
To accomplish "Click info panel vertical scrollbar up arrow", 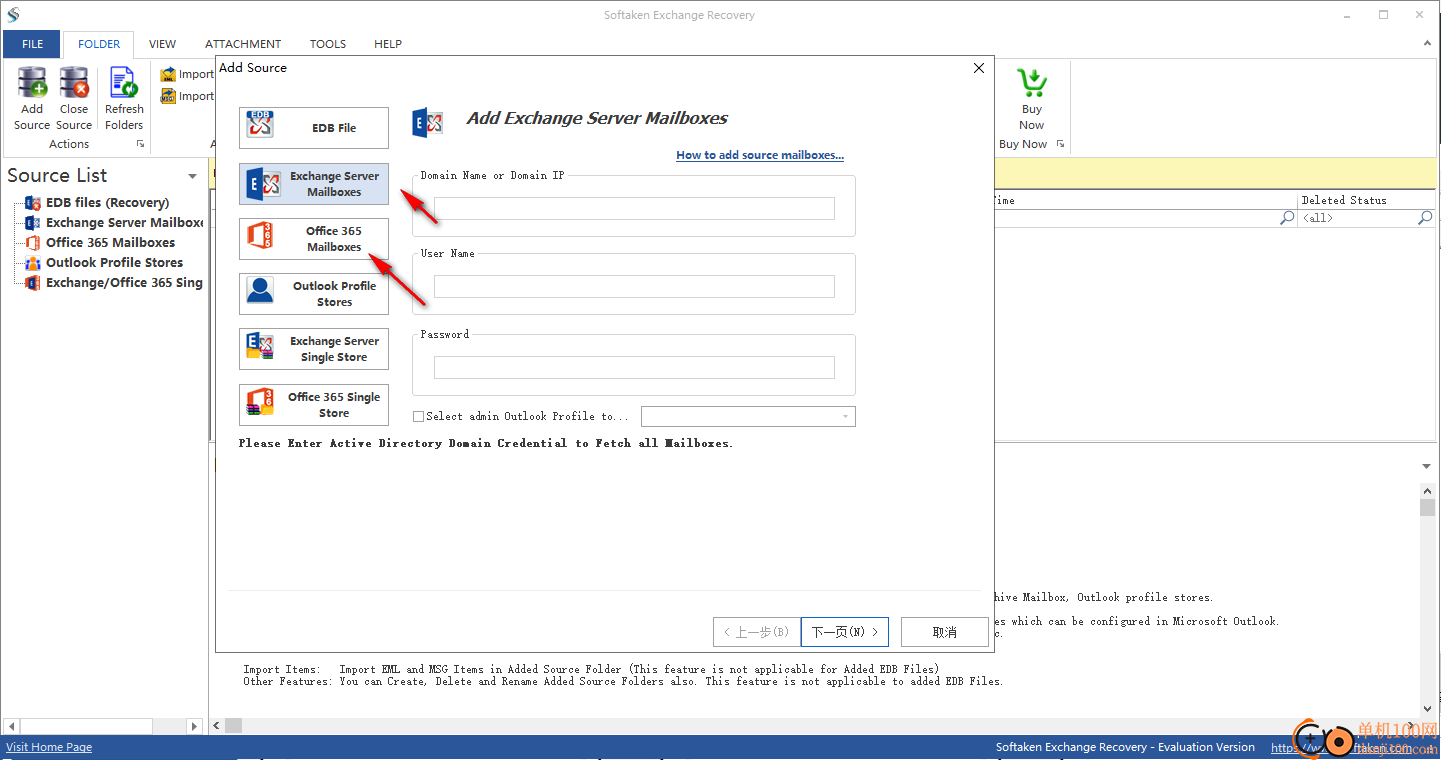I will click(x=1427, y=490).
